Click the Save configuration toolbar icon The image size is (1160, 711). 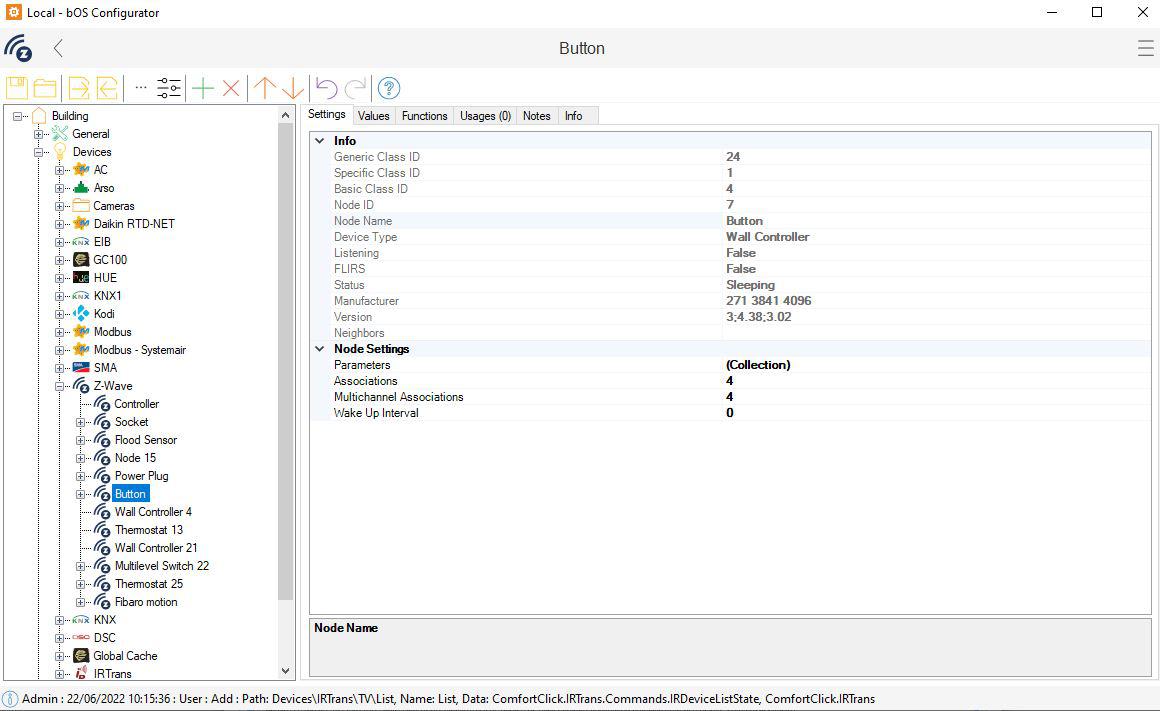click(x=17, y=88)
